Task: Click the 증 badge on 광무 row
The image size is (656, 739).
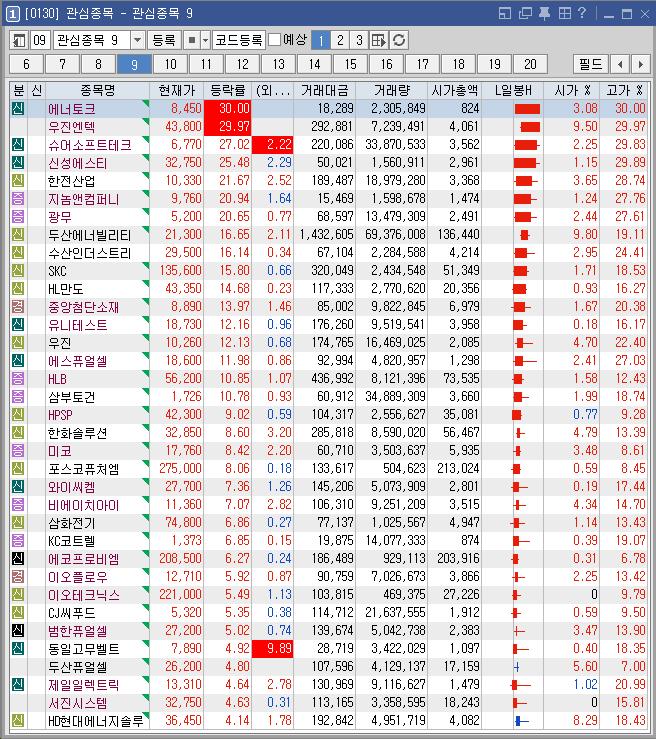Action: click(x=18, y=216)
